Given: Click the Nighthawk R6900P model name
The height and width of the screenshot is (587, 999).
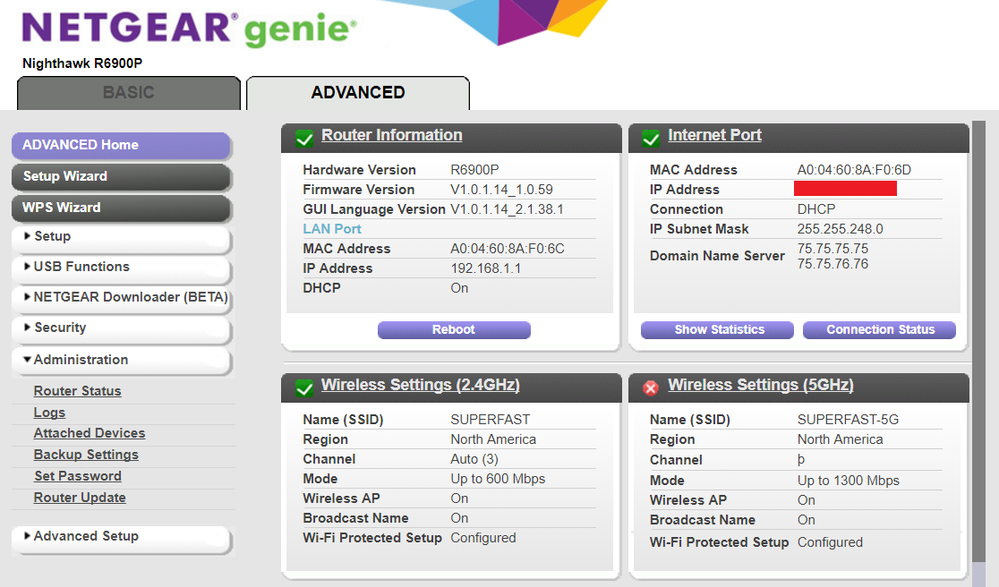Looking at the screenshot, I should click(x=82, y=64).
